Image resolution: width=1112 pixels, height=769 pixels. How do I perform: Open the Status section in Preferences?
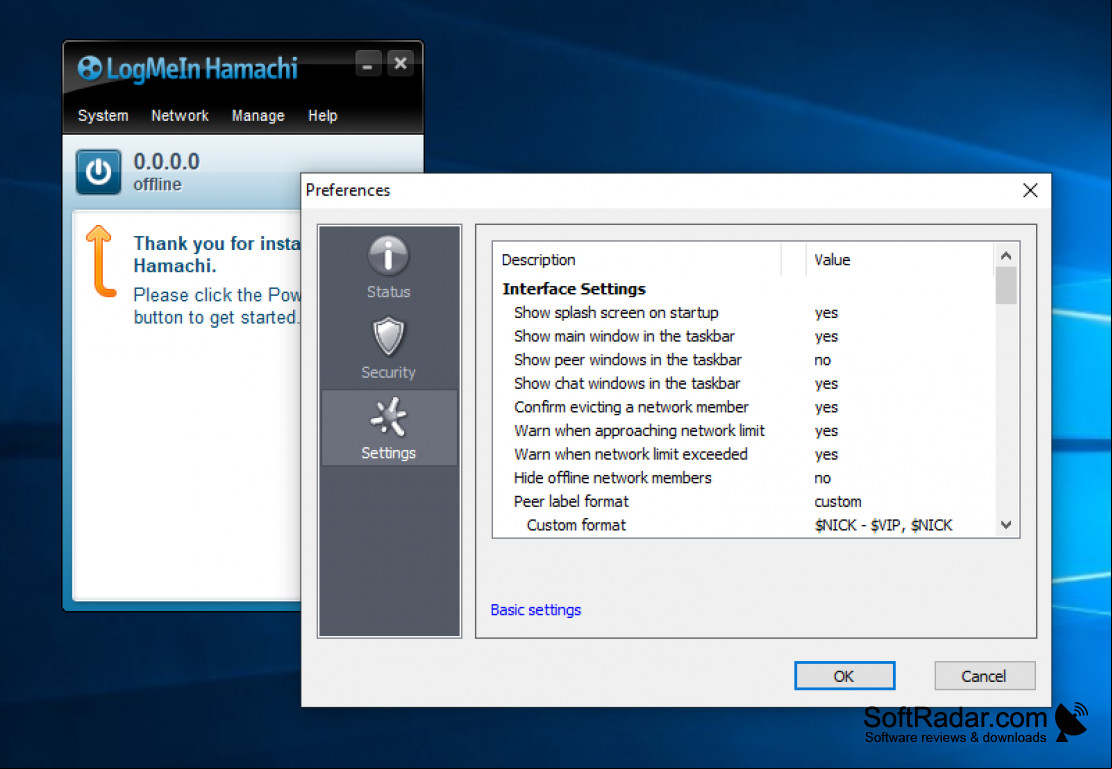[388, 267]
